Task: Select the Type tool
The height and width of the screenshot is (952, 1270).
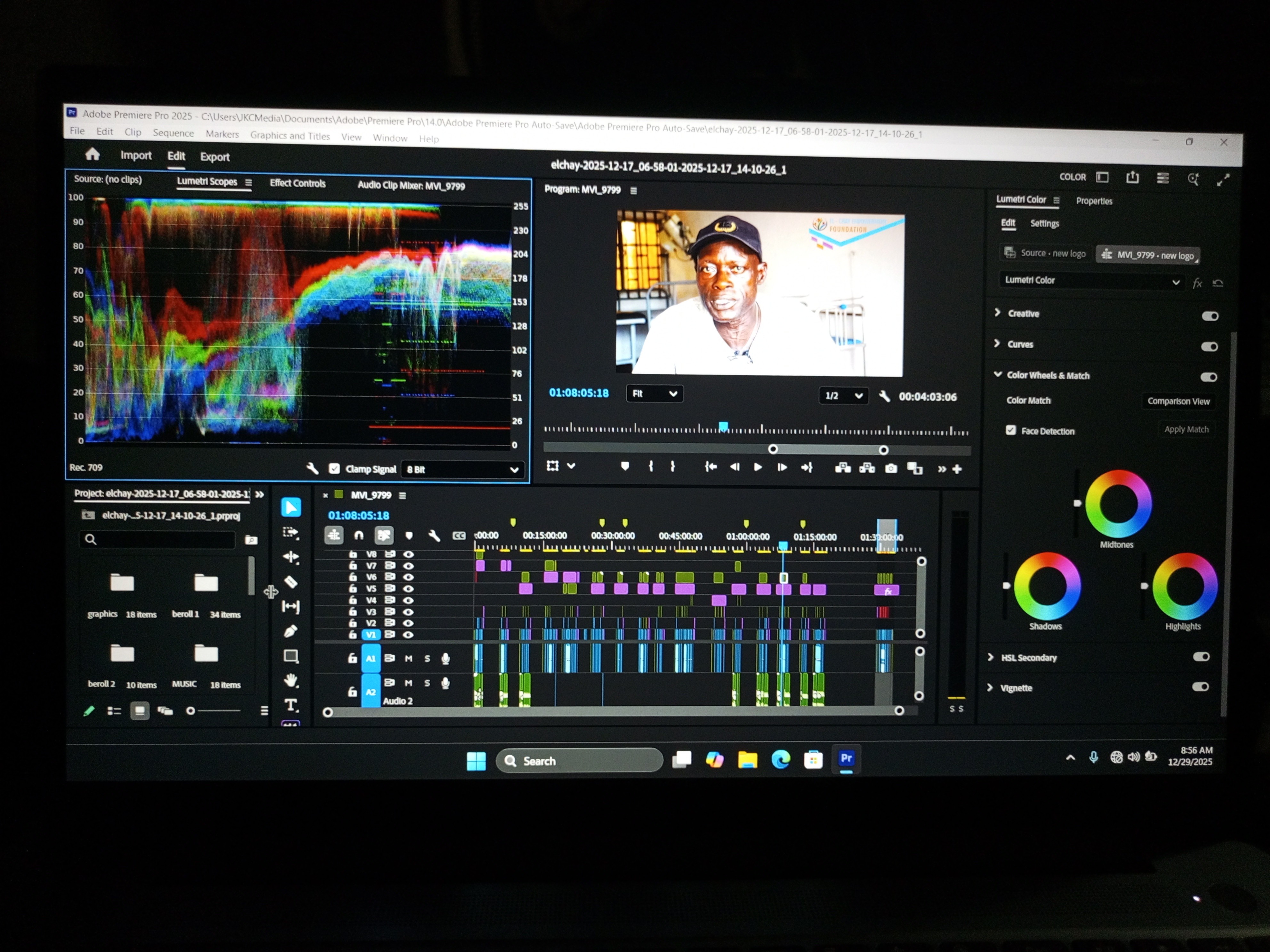Action: pyautogui.click(x=291, y=705)
